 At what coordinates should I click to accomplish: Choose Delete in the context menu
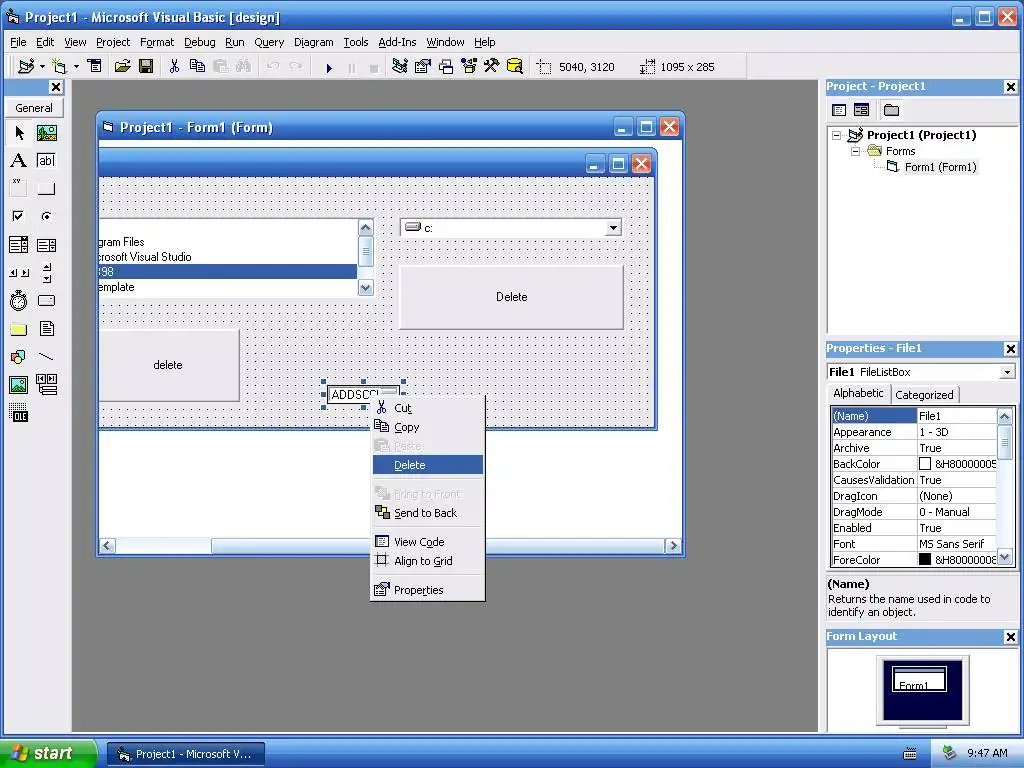tap(428, 465)
